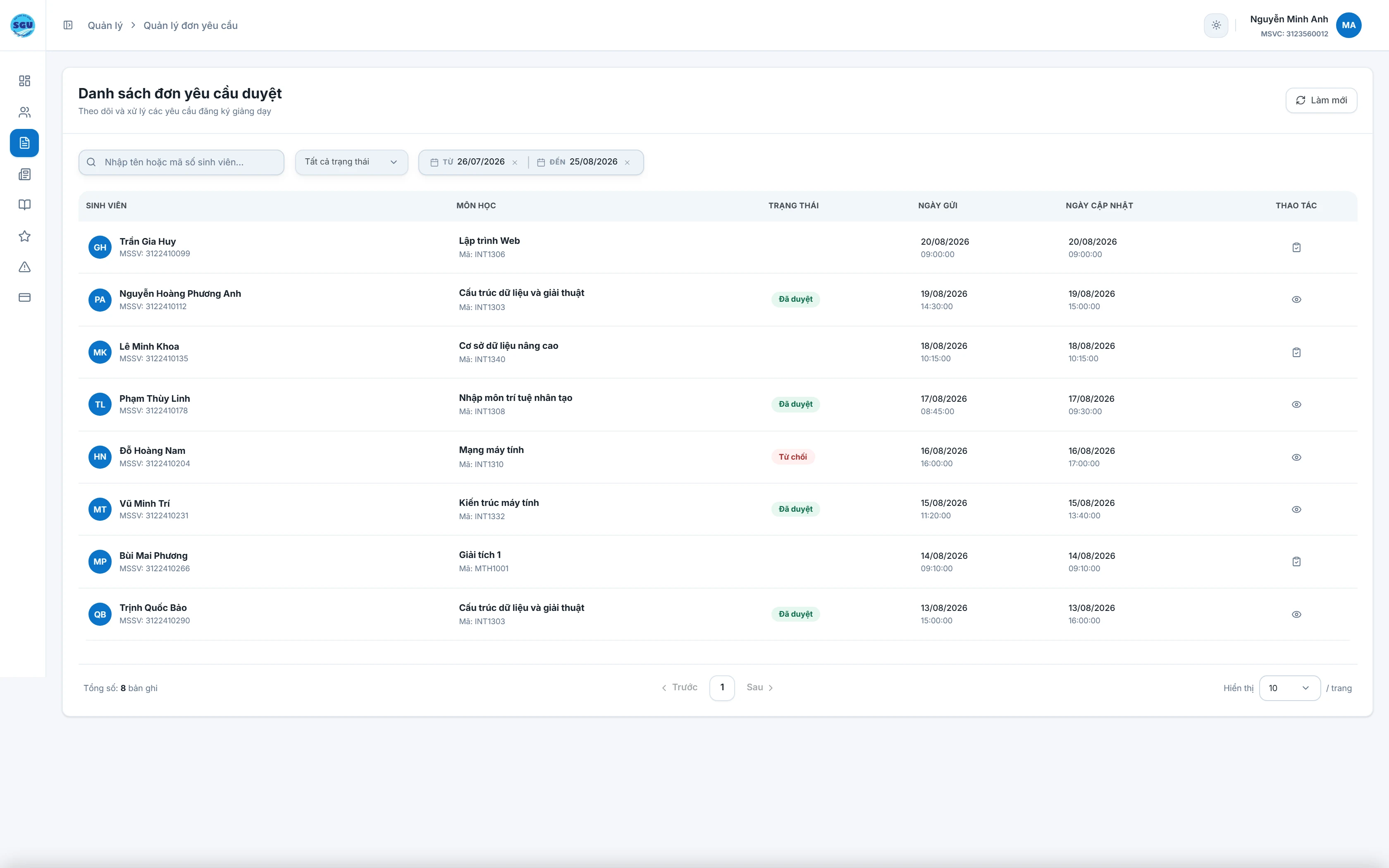Viewport: 1389px width, 868px height.
Task: Open the MA user avatar
Action: [1348, 25]
